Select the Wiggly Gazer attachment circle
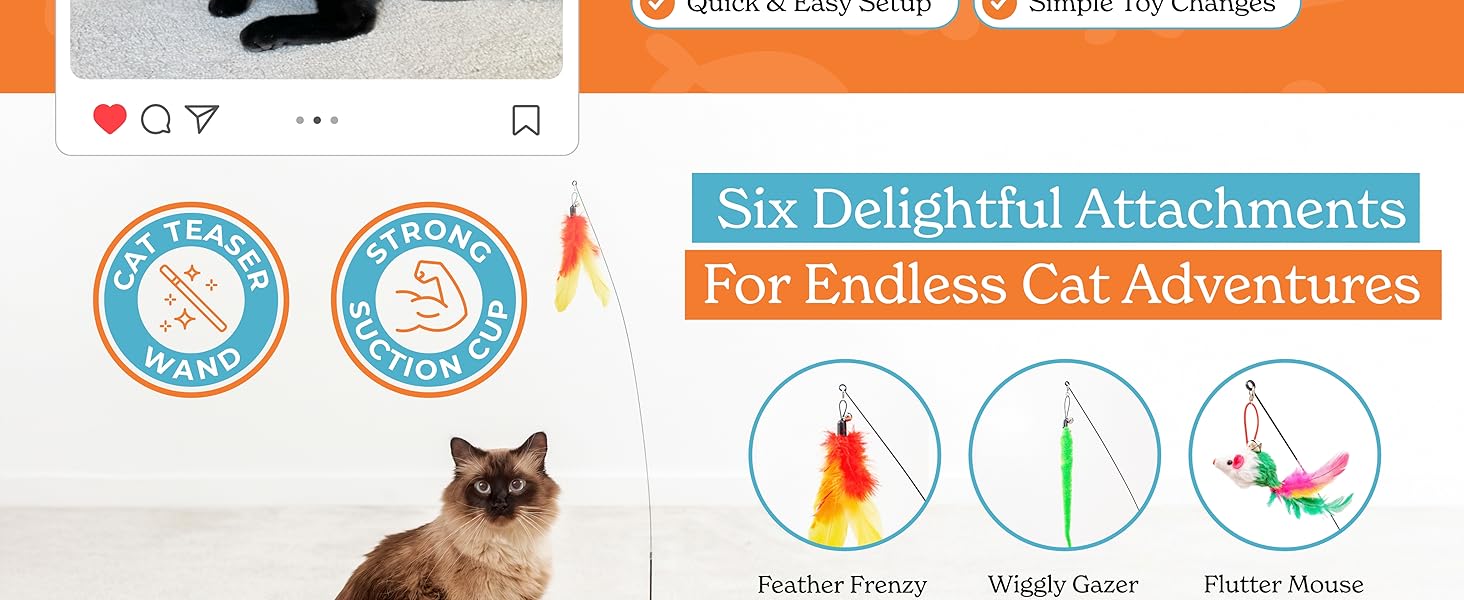Viewport: 1464px width, 600px height. click(x=1065, y=455)
